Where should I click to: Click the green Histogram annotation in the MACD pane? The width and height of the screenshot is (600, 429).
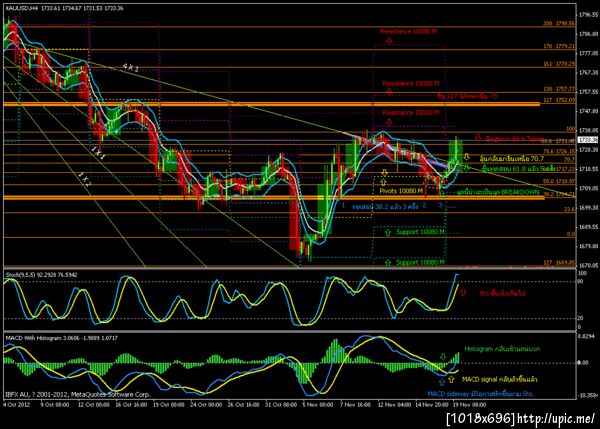502,349
